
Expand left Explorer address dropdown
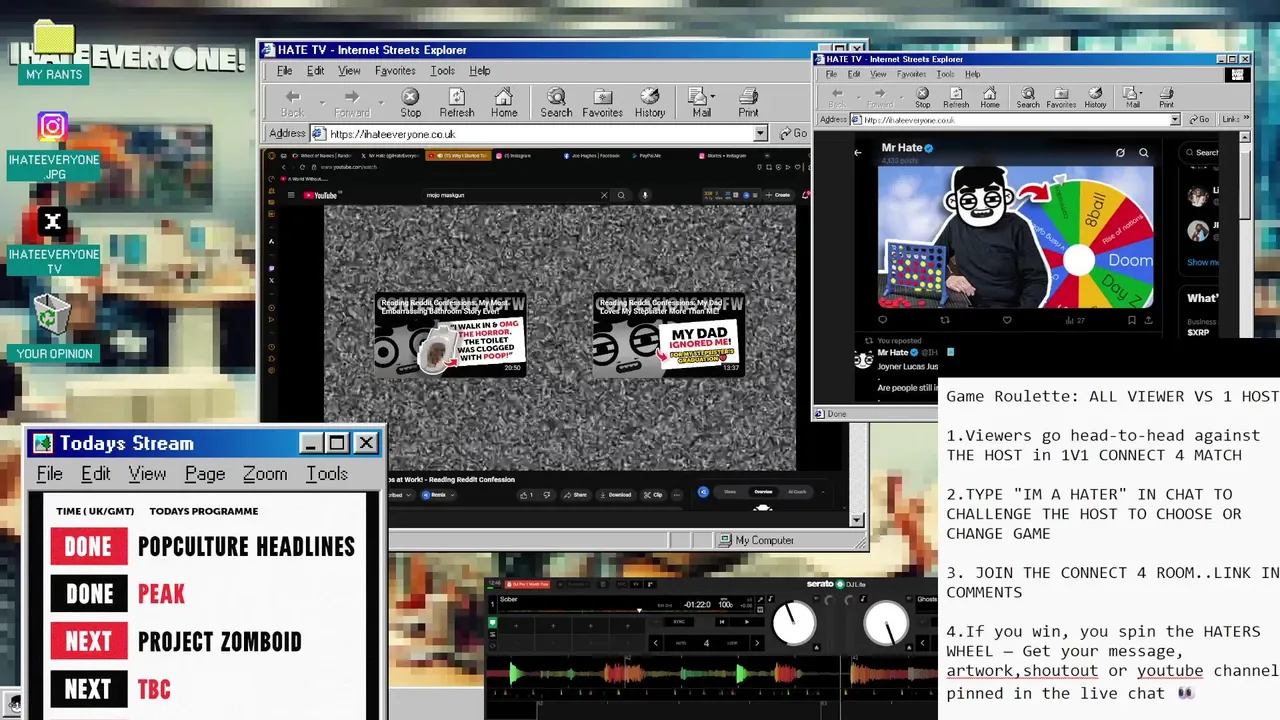[760, 134]
